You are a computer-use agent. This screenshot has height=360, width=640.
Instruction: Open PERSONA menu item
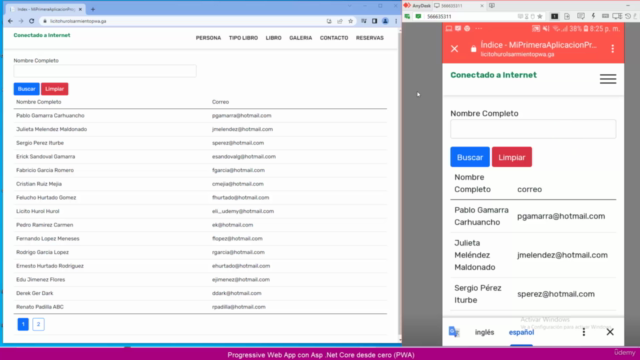coord(208,38)
